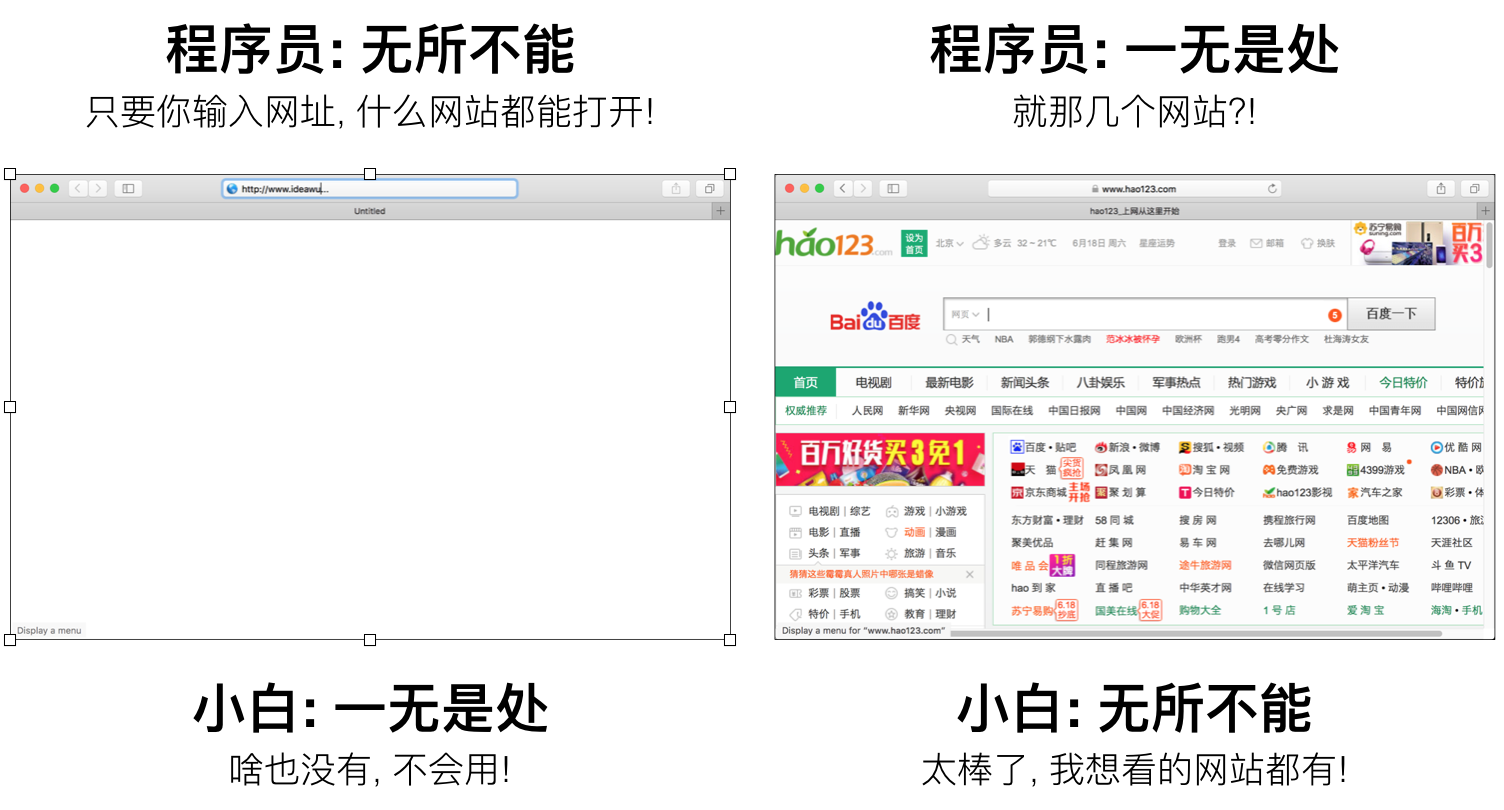Click the 登录 link
Screen dimensions: 1504x810
coord(1227,243)
